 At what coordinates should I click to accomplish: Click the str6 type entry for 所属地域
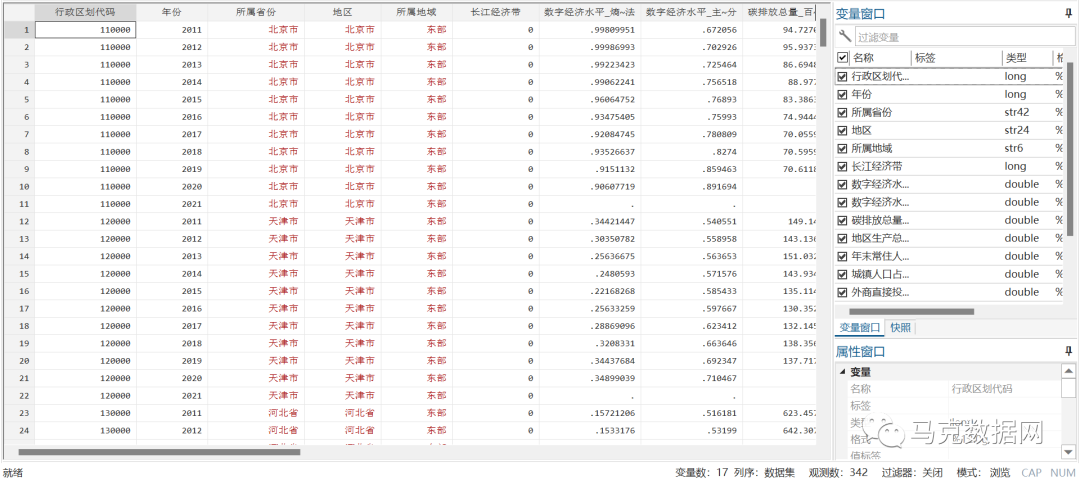click(1013, 148)
